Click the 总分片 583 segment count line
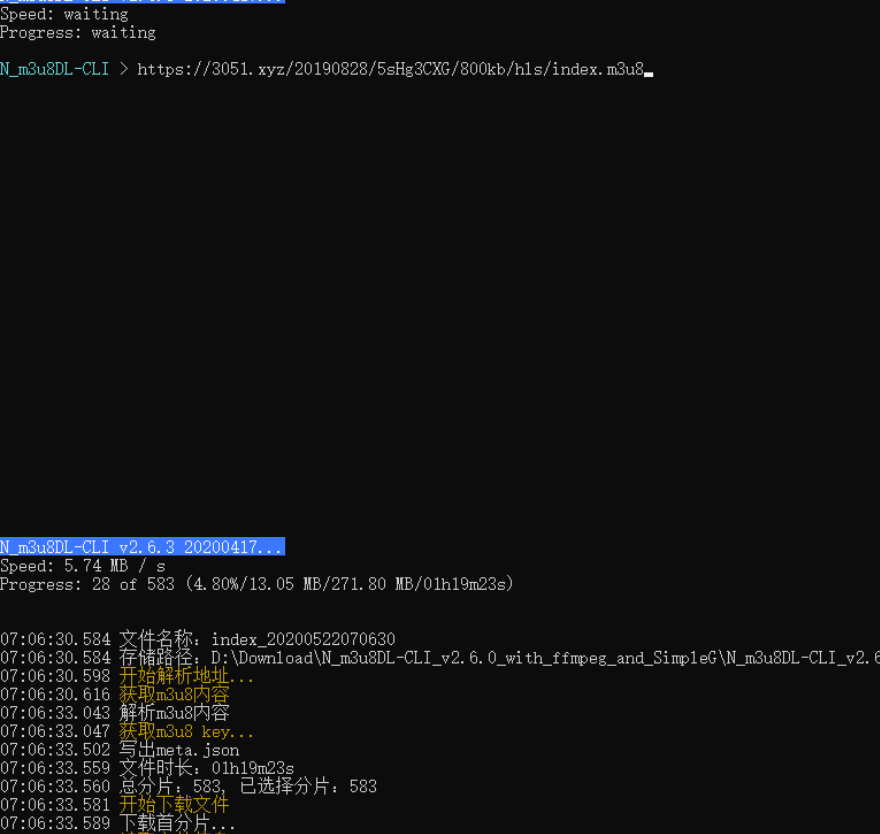The height and width of the screenshot is (834, 880). pos(245,786)
